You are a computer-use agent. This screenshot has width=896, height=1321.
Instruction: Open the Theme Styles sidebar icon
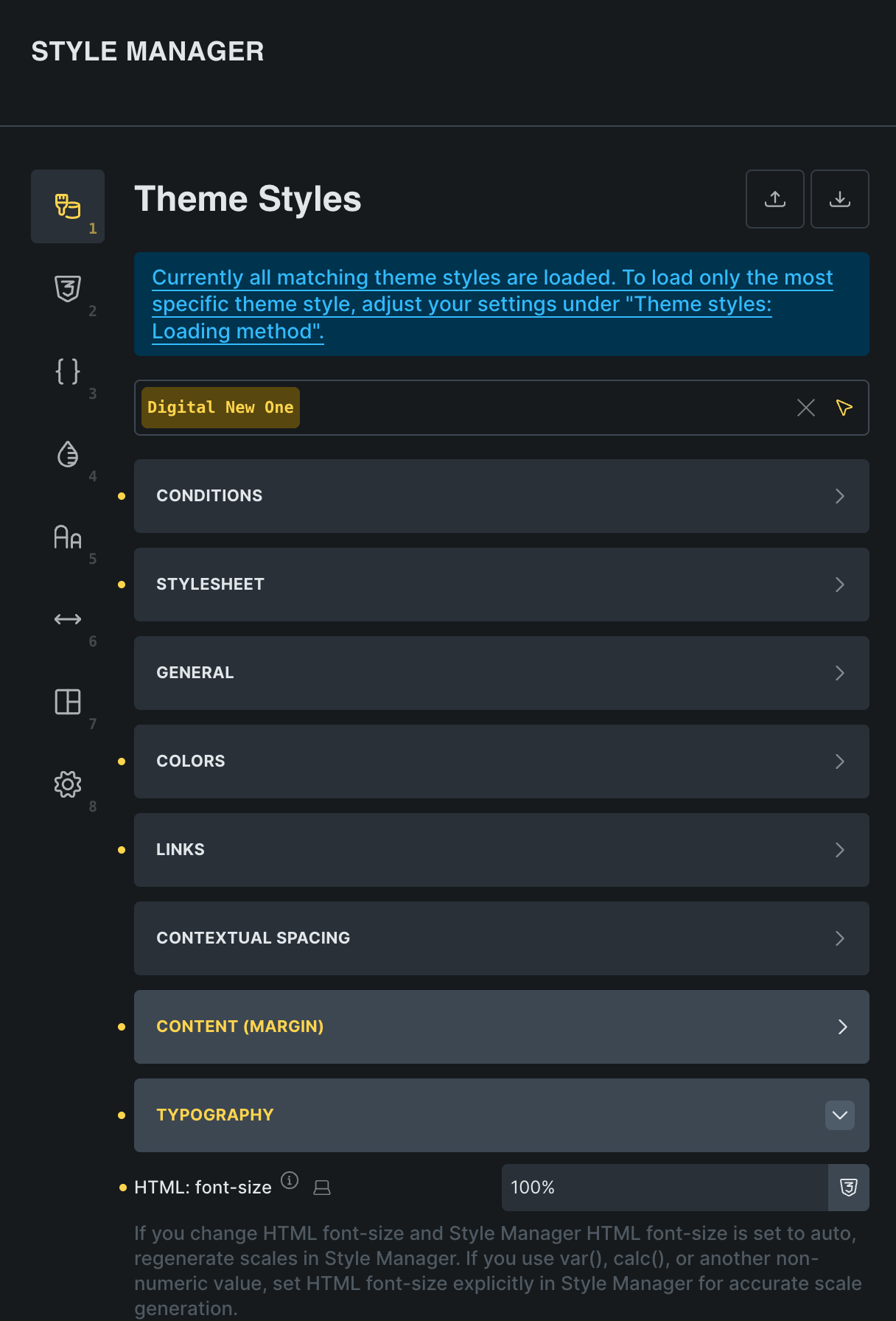pos(68,206)
